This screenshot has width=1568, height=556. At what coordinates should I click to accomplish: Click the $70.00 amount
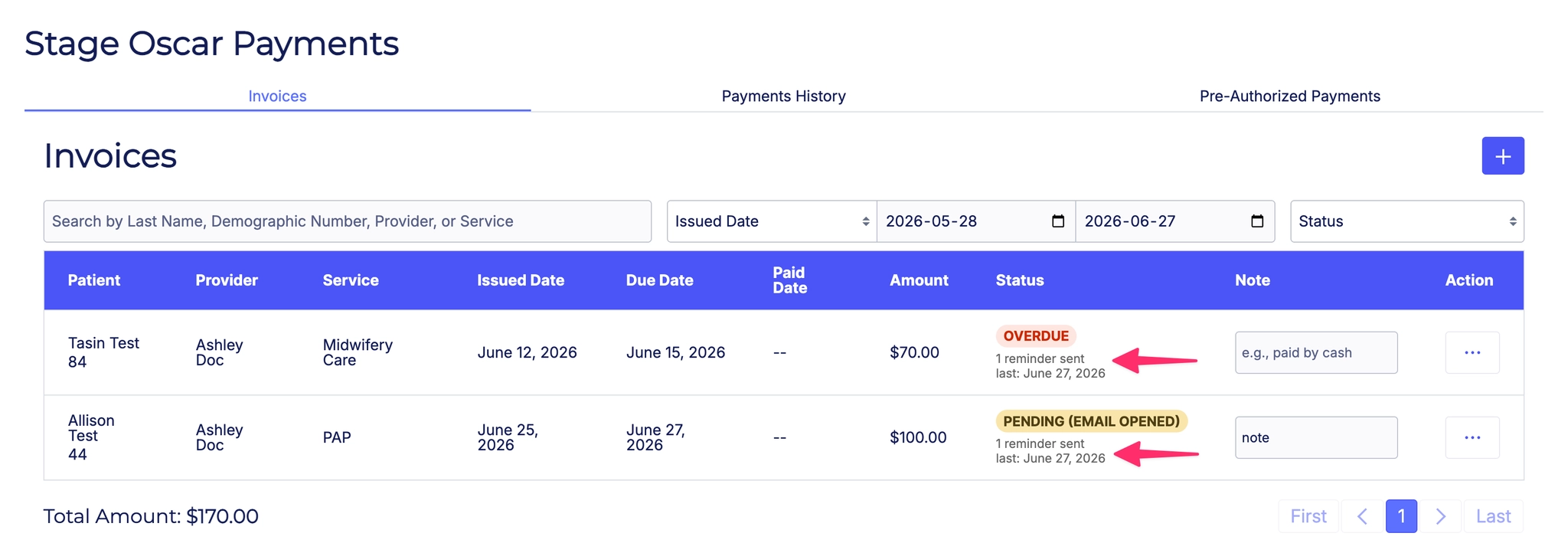pyautogui.click(x=914, y=353)
